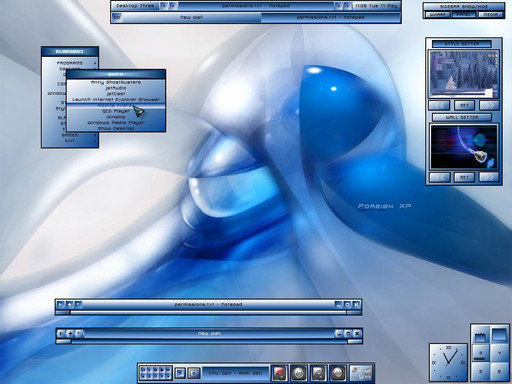Open the analog clock widget
The width and height of the screenshot is (512, 384).
point(448,363)
